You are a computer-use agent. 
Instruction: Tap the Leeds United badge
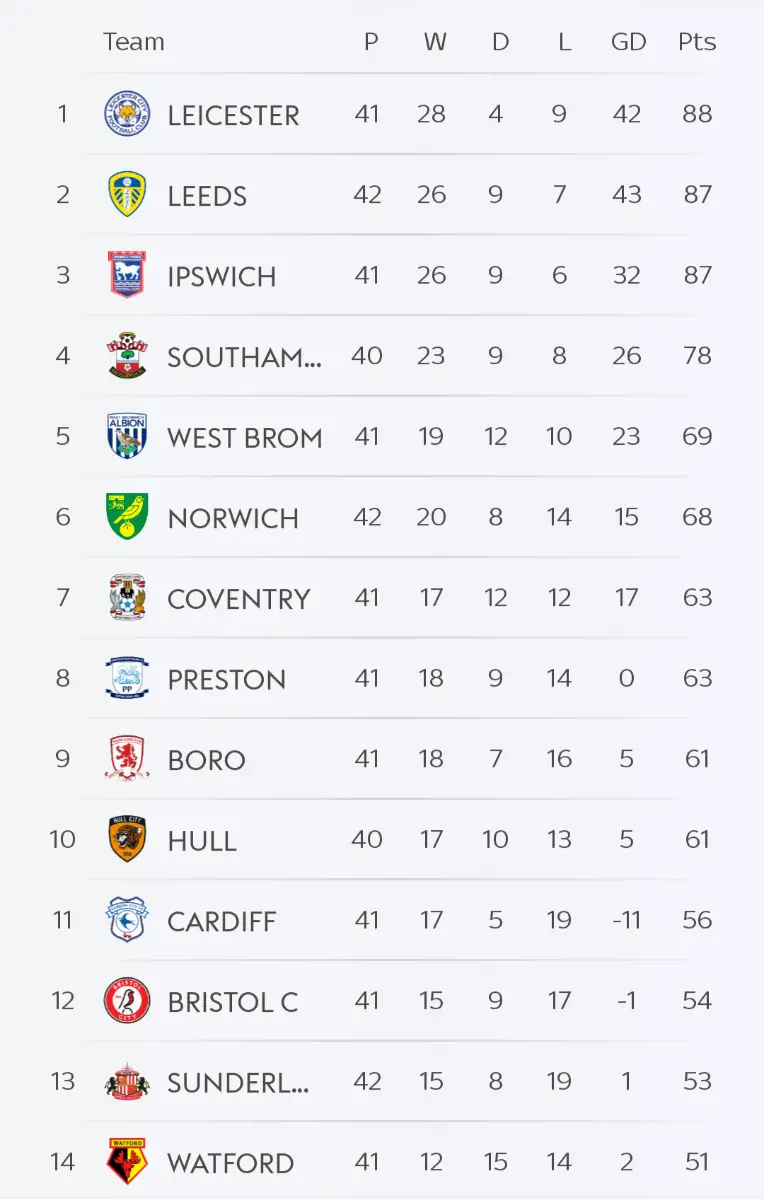127,195
